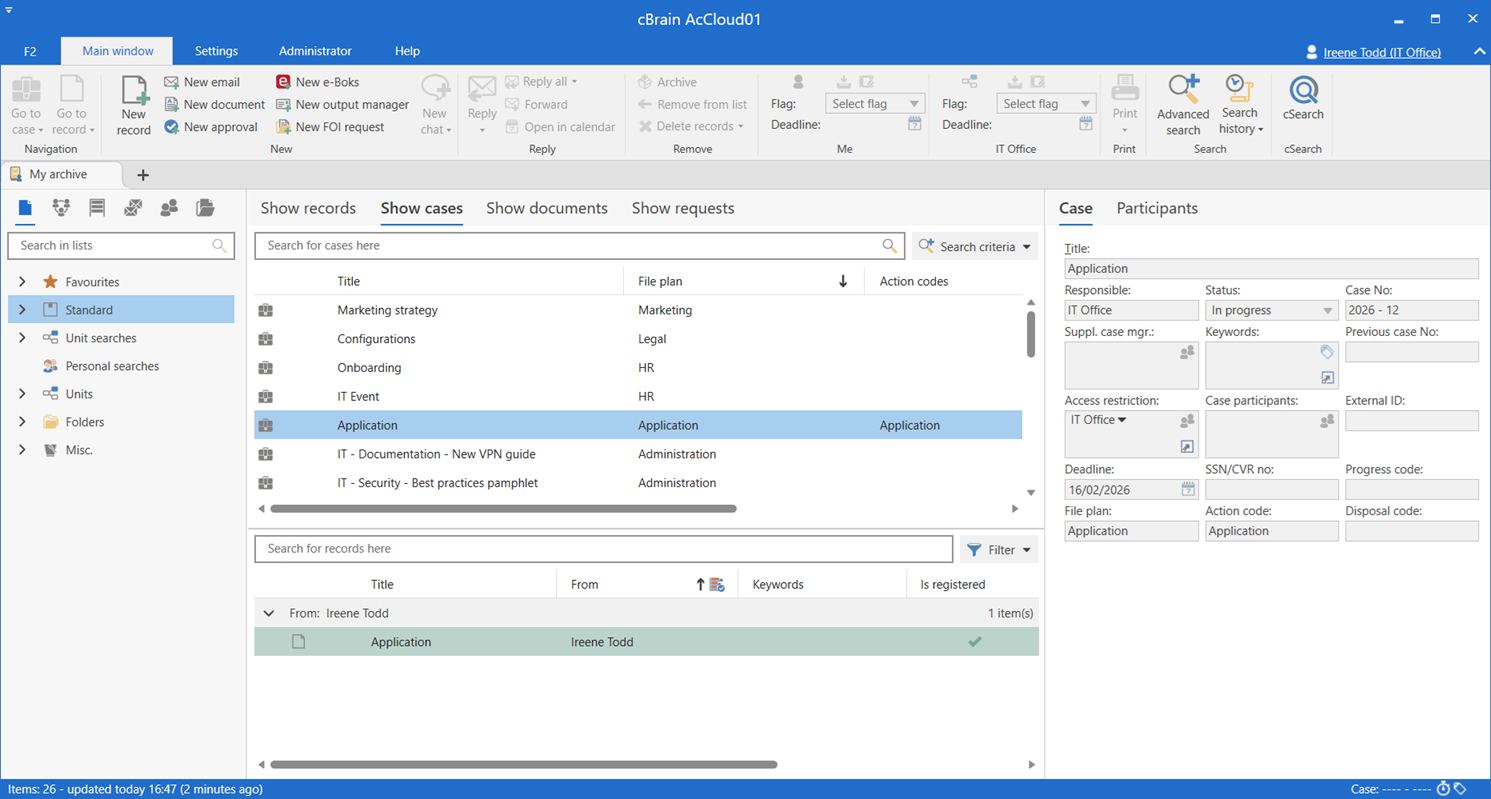Click the Ireene Todd (IT Office) user link

[x=1381, y=52]
